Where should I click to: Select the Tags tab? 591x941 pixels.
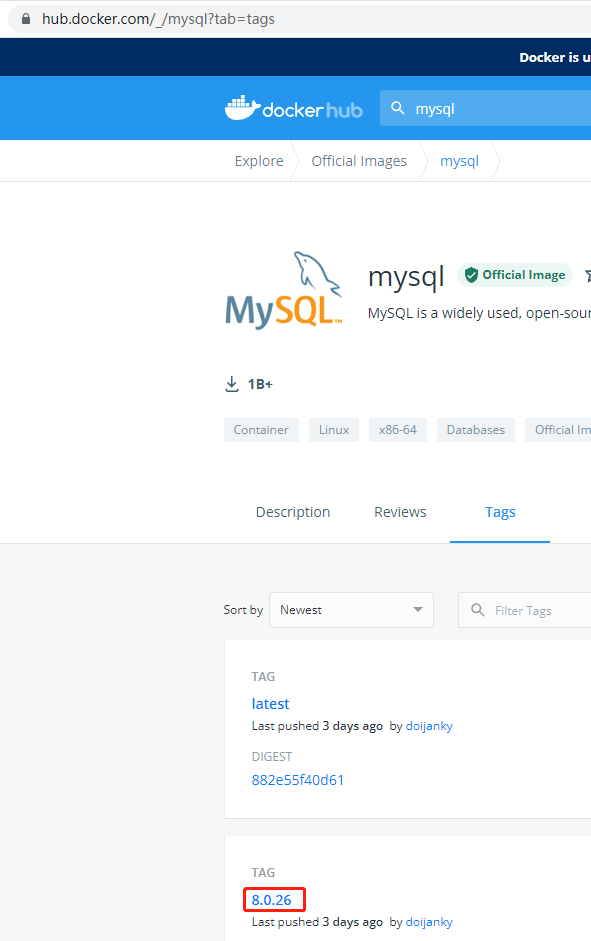tap(500, 512)
